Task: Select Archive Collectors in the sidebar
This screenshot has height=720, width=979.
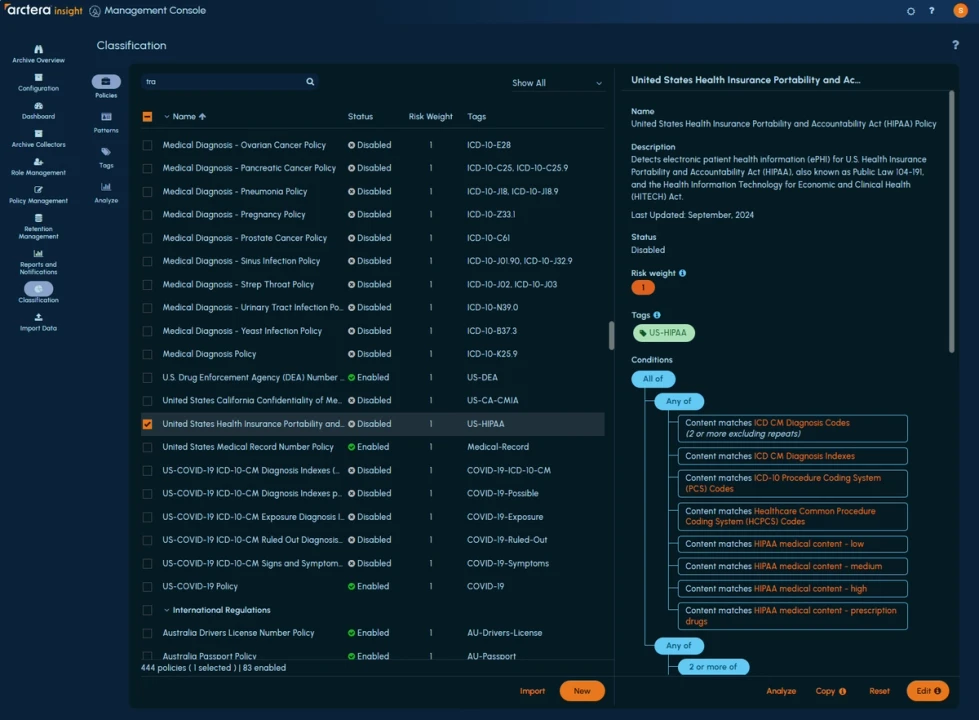Action: point(37,139)
